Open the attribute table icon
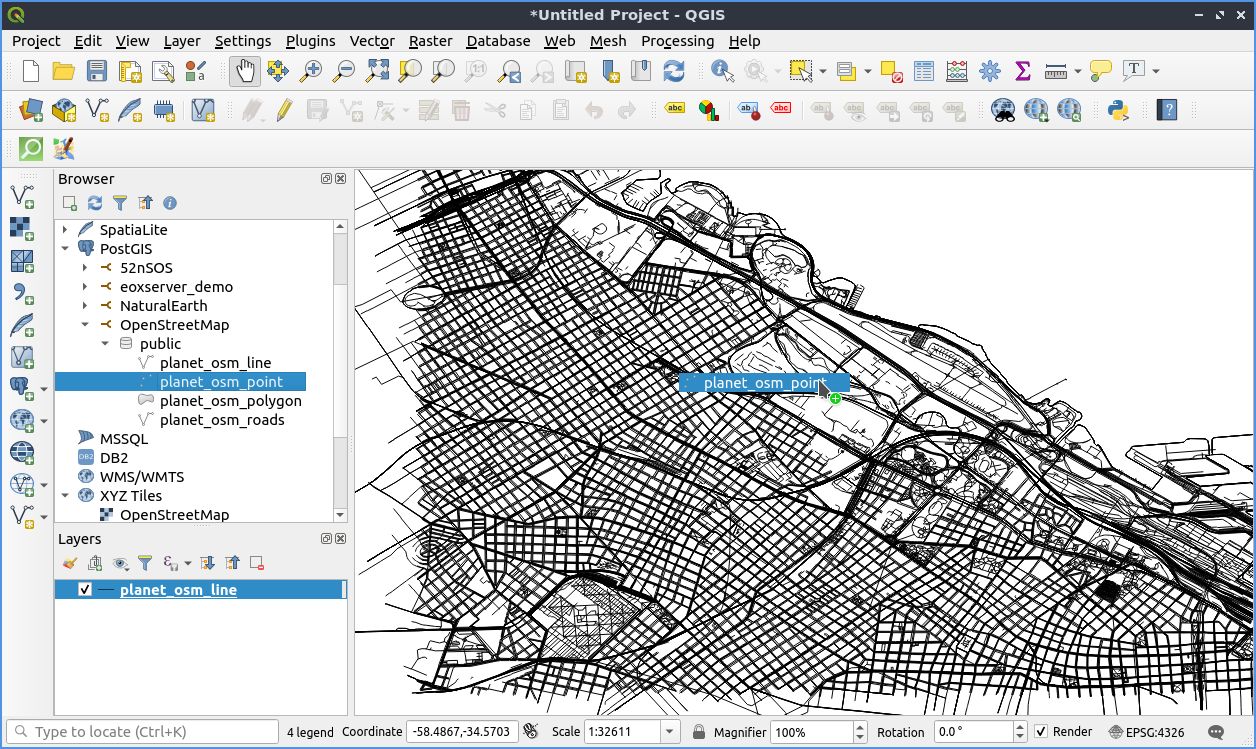Image resolution: width=1256 pixels, height=749 pixels. coord(924,71)
